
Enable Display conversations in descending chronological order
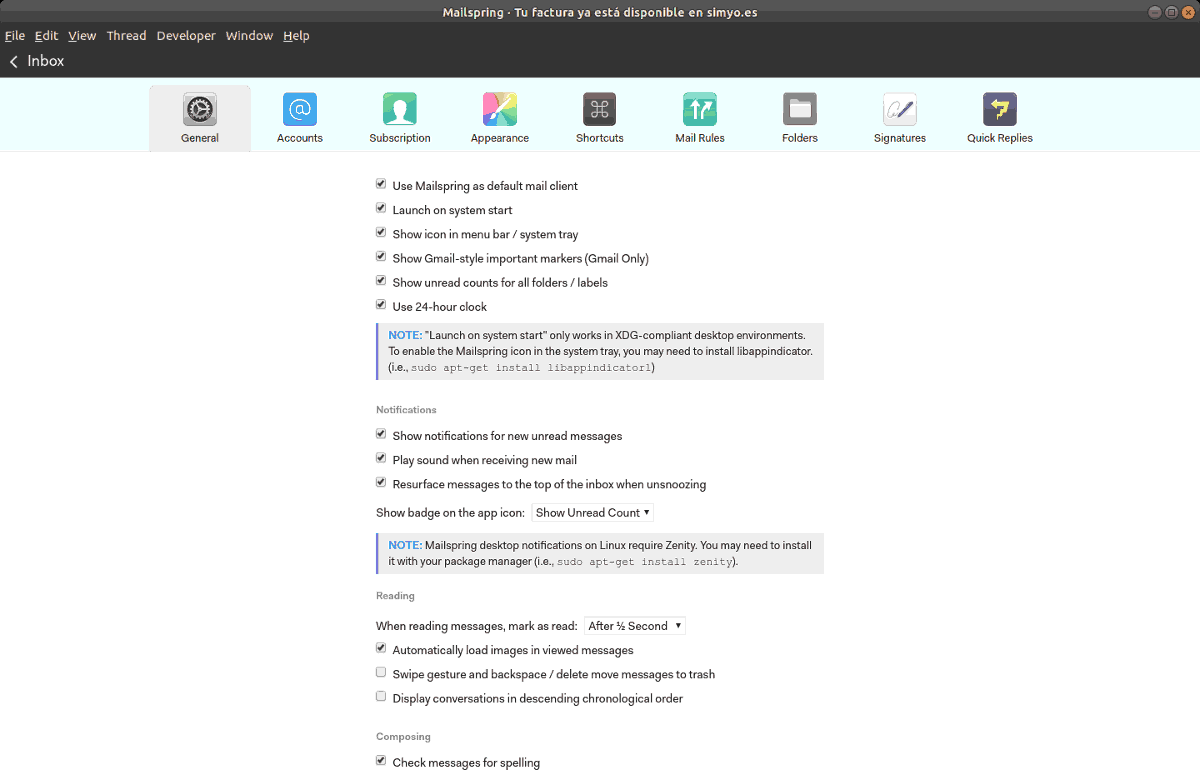(x=381, y=696)
